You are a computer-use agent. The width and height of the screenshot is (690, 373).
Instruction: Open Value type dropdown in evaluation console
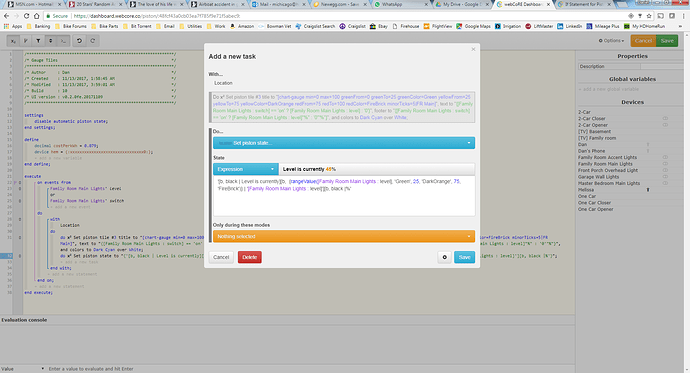tap(23, 369)
